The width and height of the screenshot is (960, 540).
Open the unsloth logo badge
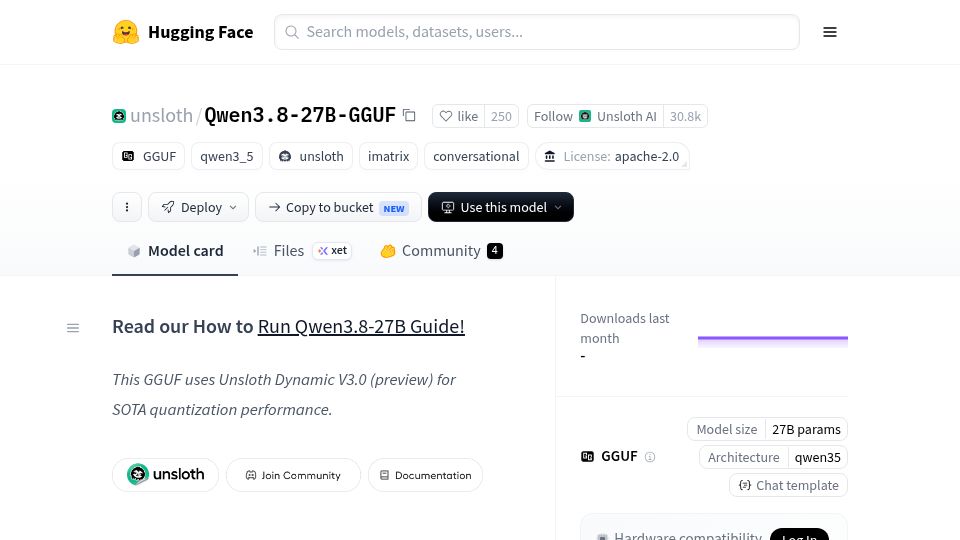(x=165, y=474)
